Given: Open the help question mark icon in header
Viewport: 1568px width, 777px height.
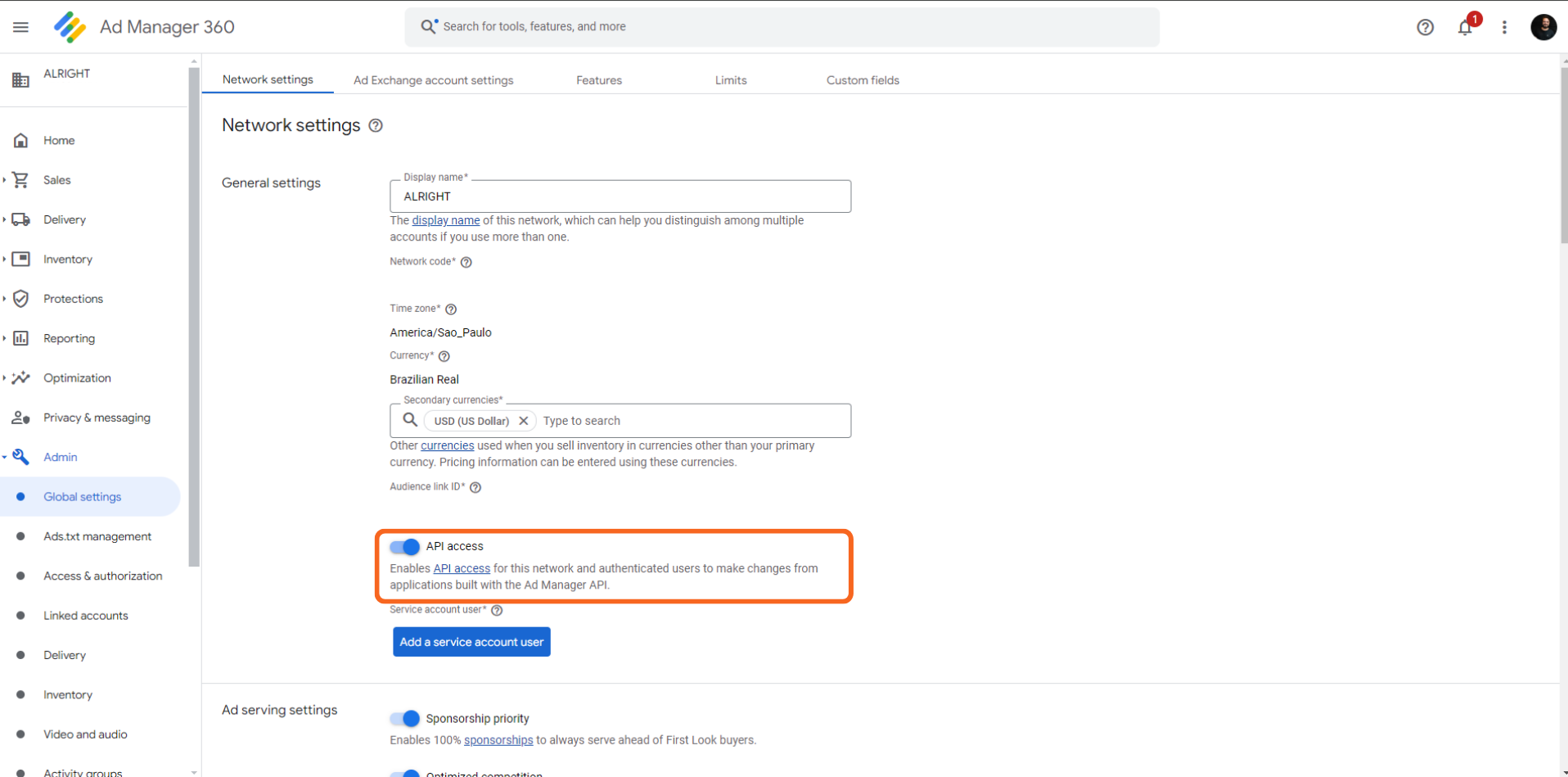Looking at the screenshot, I should click(x=1425, y=27).
